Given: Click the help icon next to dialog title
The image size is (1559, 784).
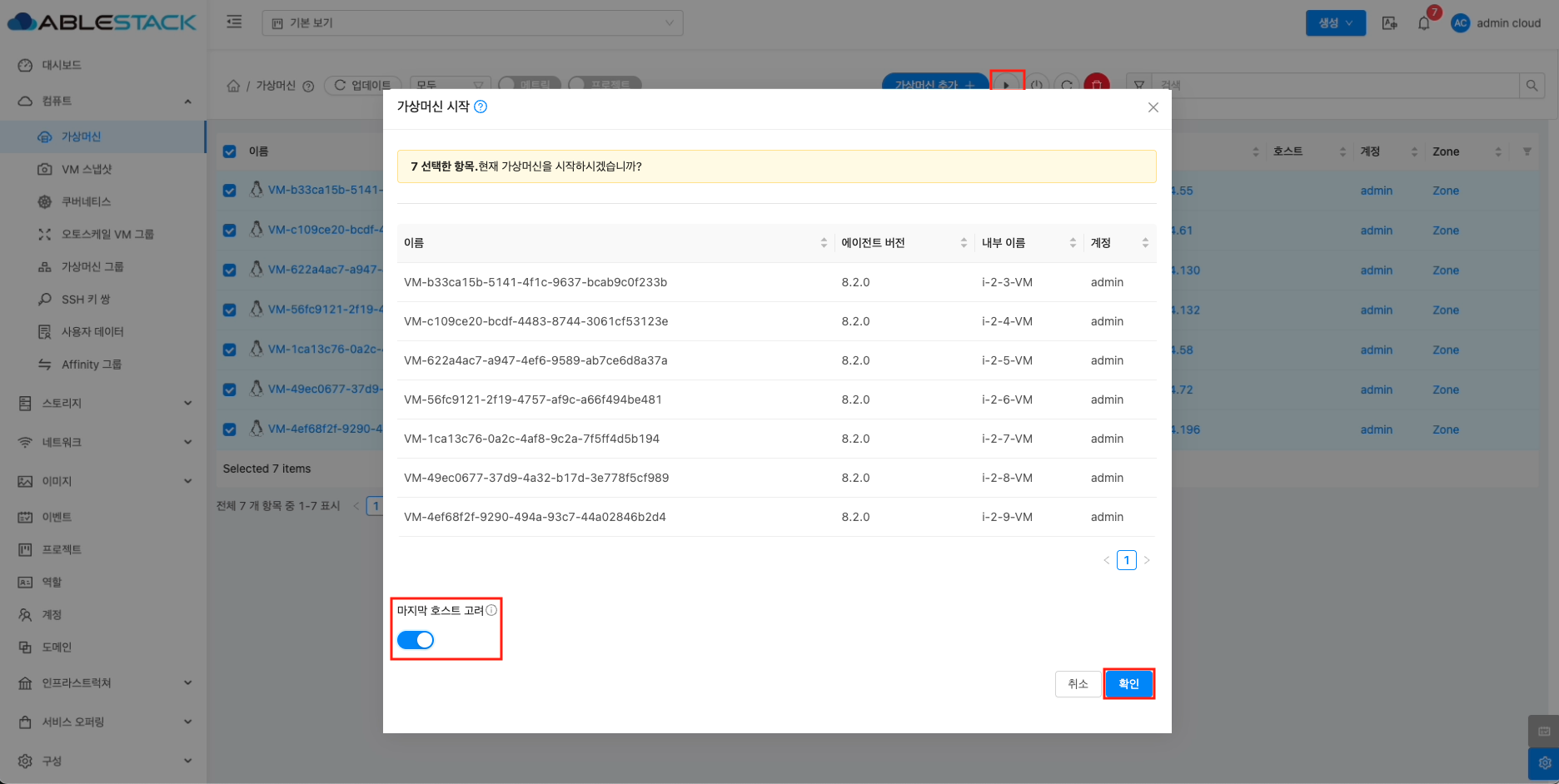Looking at the screenshot, I should pos(481,107).
